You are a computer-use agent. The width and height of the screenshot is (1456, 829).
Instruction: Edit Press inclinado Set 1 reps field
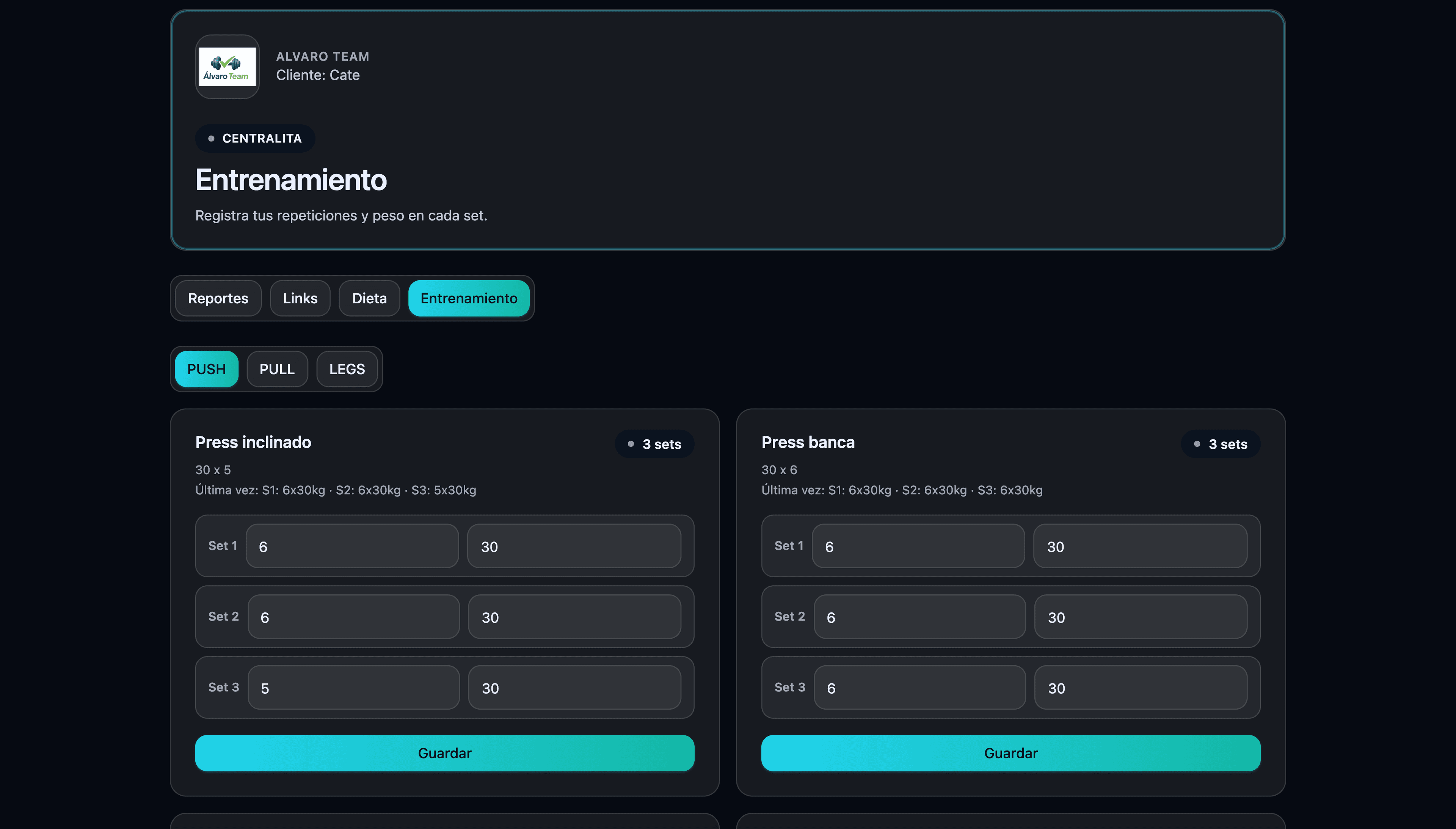tap(352, 546)
